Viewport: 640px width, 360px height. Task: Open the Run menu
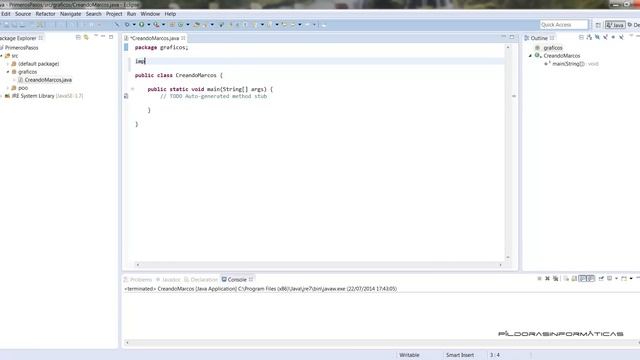(131, 13)
